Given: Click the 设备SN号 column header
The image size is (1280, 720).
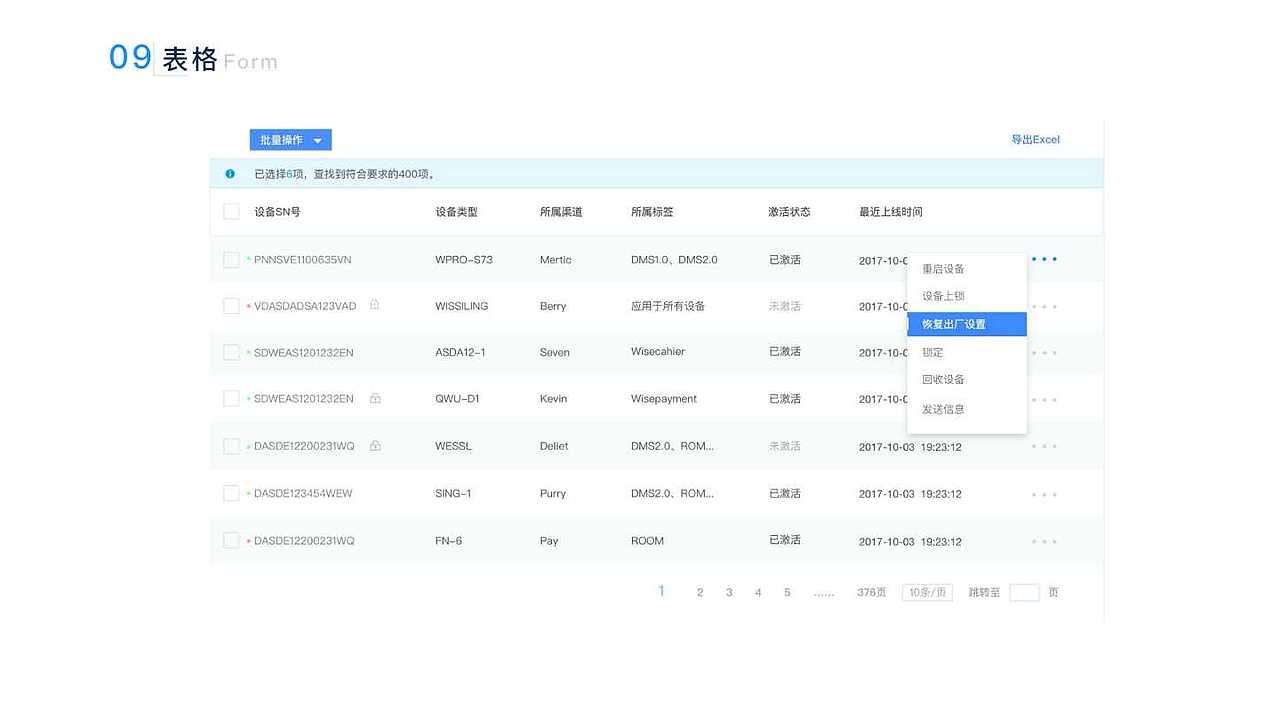Looking at the screenshot, I should (x=277, y=212).
